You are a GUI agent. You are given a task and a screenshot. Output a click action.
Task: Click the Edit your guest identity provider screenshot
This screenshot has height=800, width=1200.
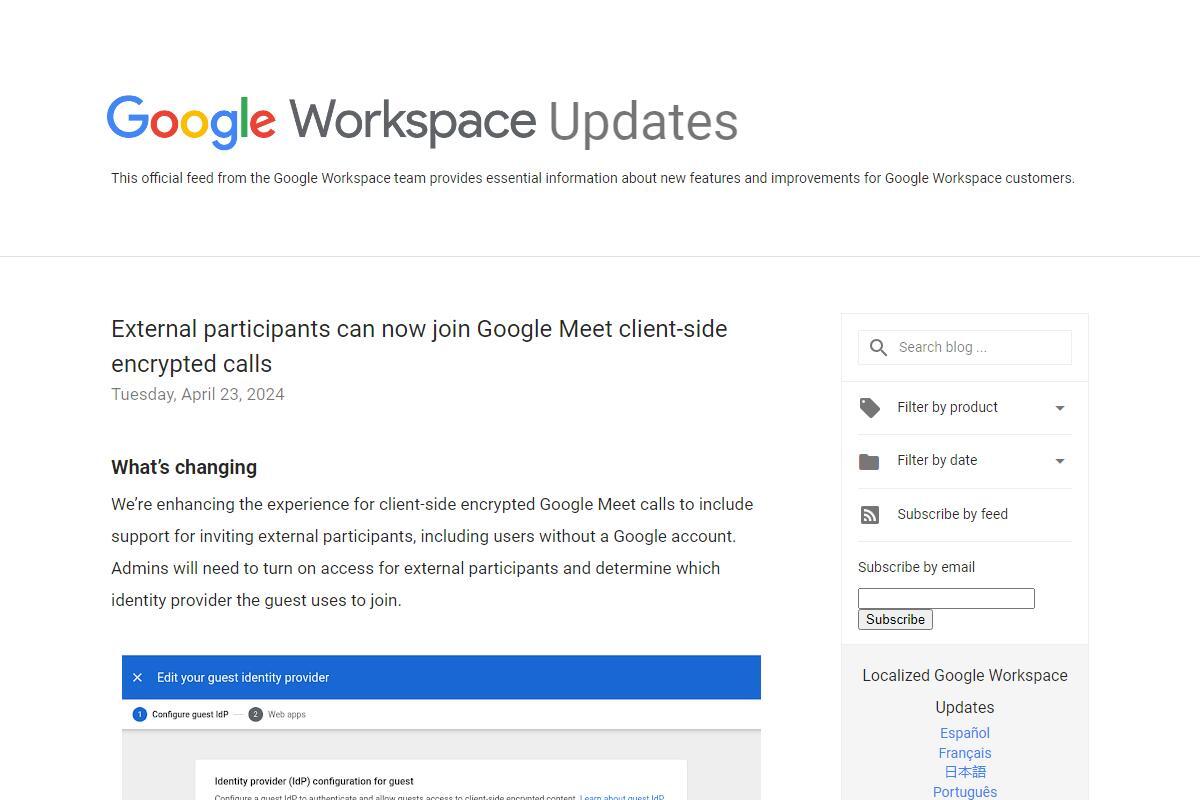(441, 727)
